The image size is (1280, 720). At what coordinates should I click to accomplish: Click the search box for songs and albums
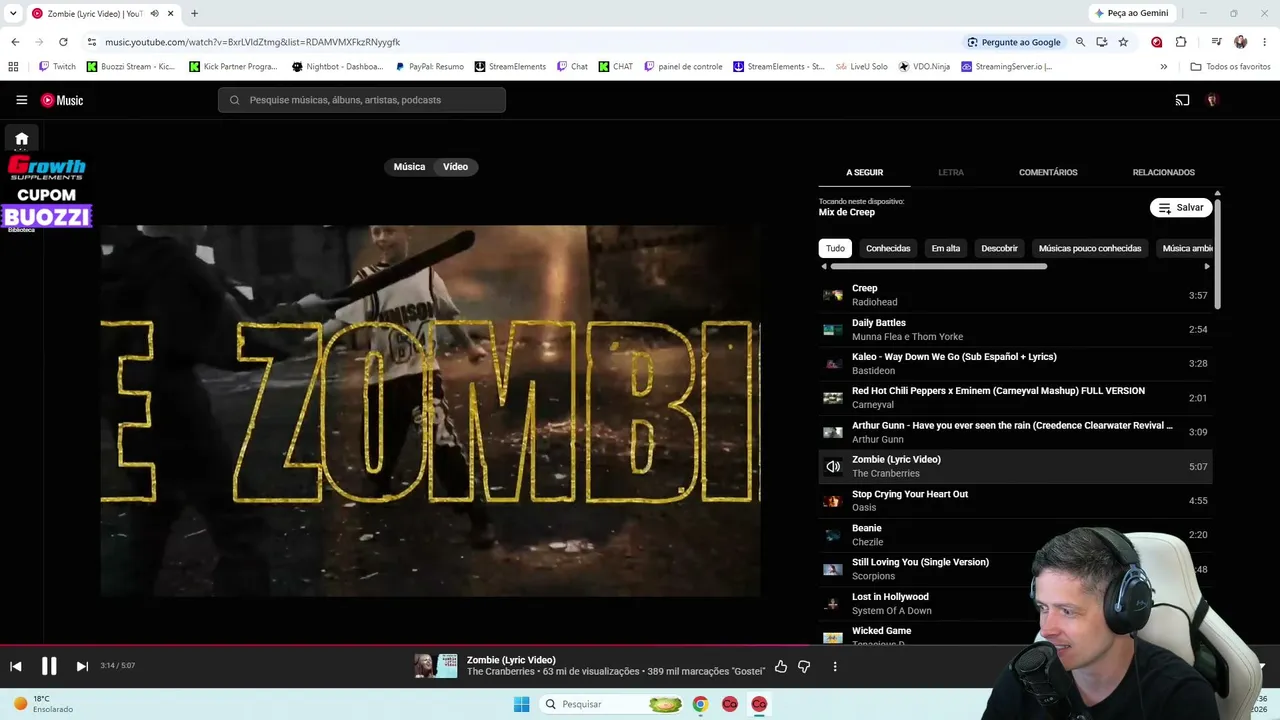tap(362, 100)
